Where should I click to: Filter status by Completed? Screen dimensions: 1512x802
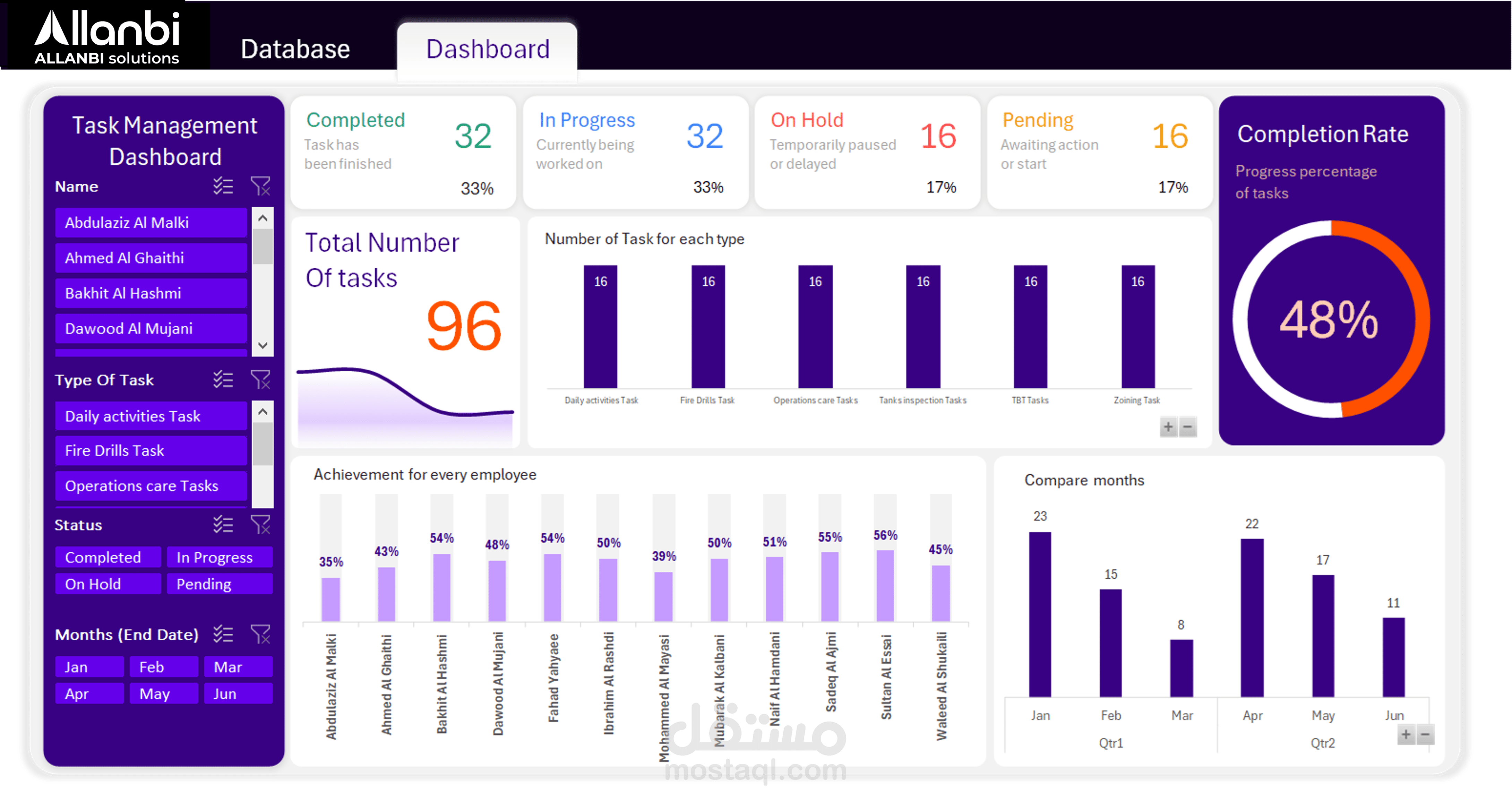tap(109, 557)
